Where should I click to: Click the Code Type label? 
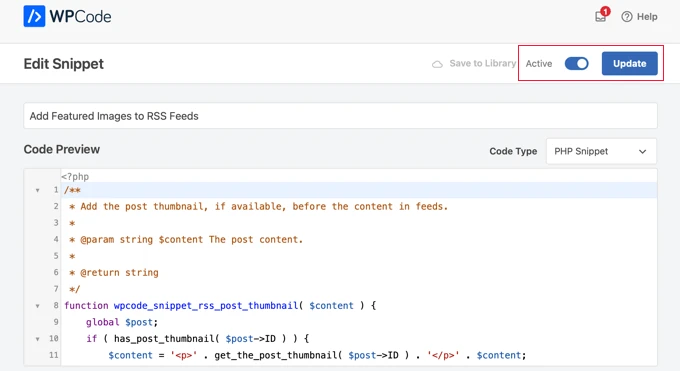[513, 151]
